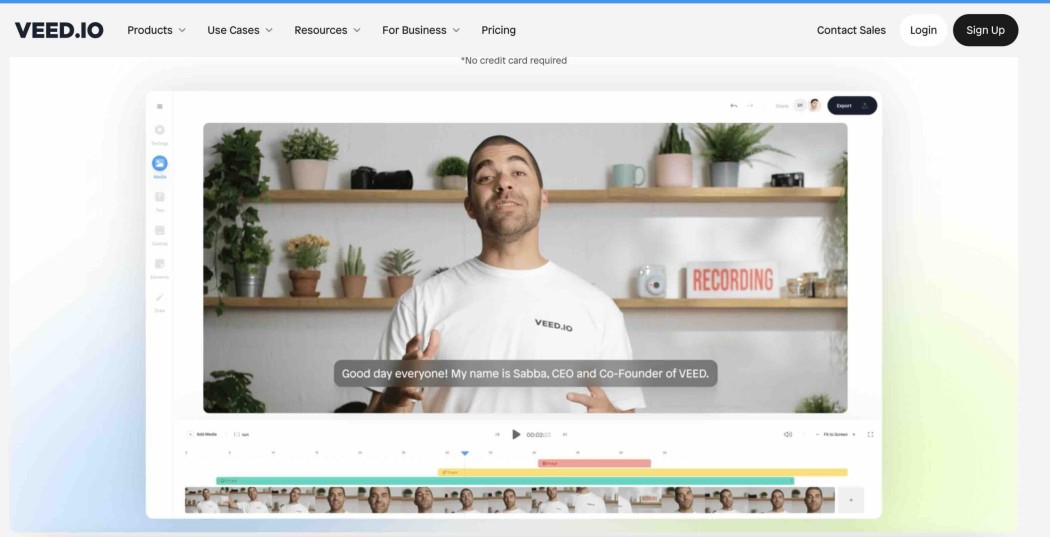
Task: Click the blue playhead marker
Action: (465, 454)
